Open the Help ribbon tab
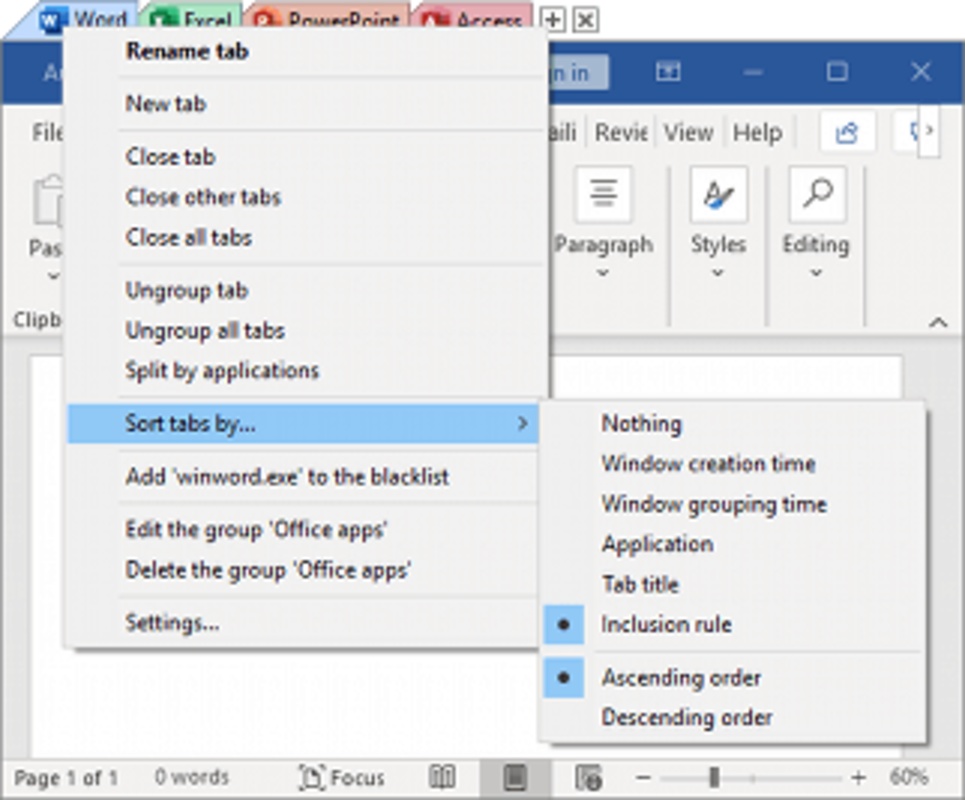The image size is (965, 800). pyautogui.click(x=758, y=132)
